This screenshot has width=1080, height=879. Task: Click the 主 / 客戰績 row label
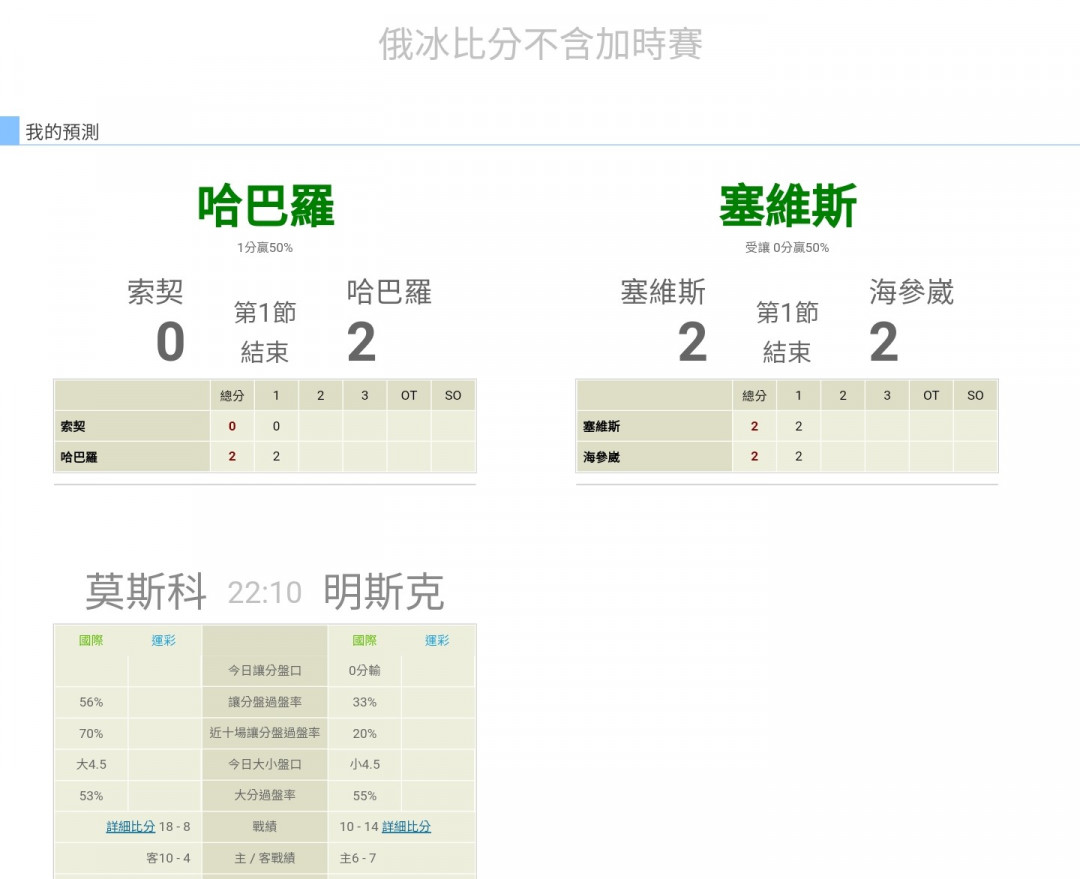coord(265,858)
